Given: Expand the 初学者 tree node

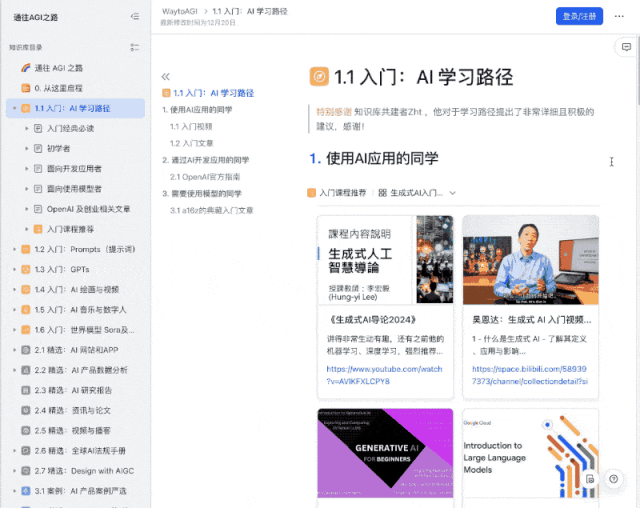Looking at the screenshot, I should (27, 149).
